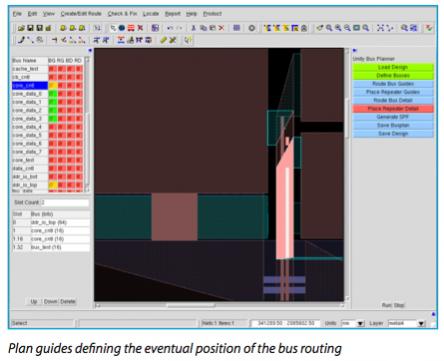Screen dimensions: 444x361
Task: Click the first floppy disk save icon
Action: pos(30,28)
